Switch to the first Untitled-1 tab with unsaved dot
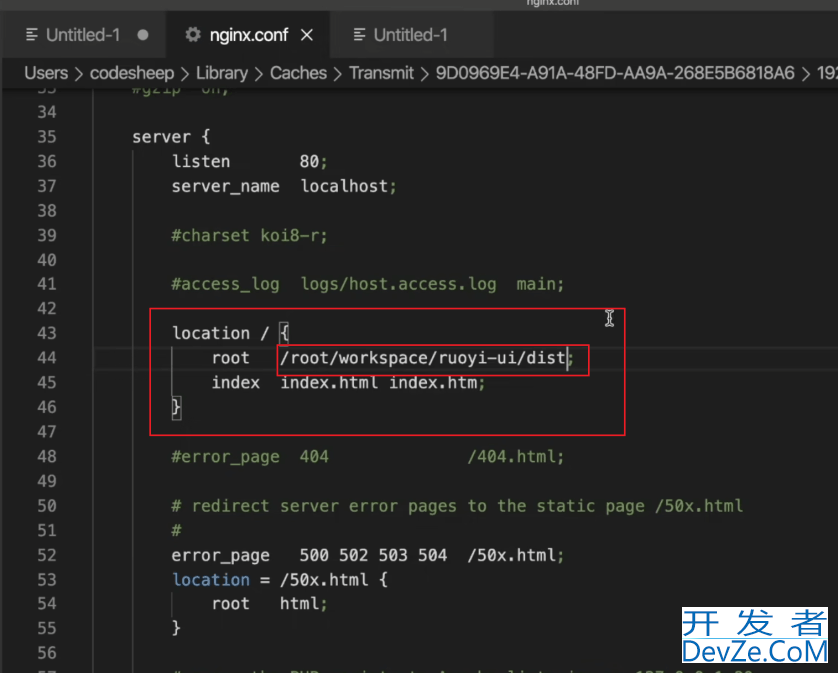 83,35
